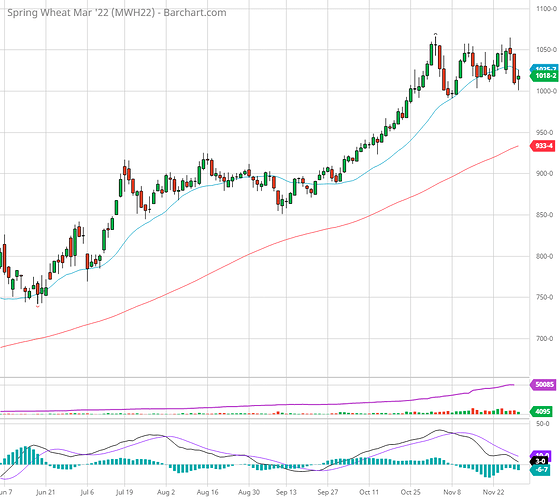Click the last green candlestick on the chart

518,77
